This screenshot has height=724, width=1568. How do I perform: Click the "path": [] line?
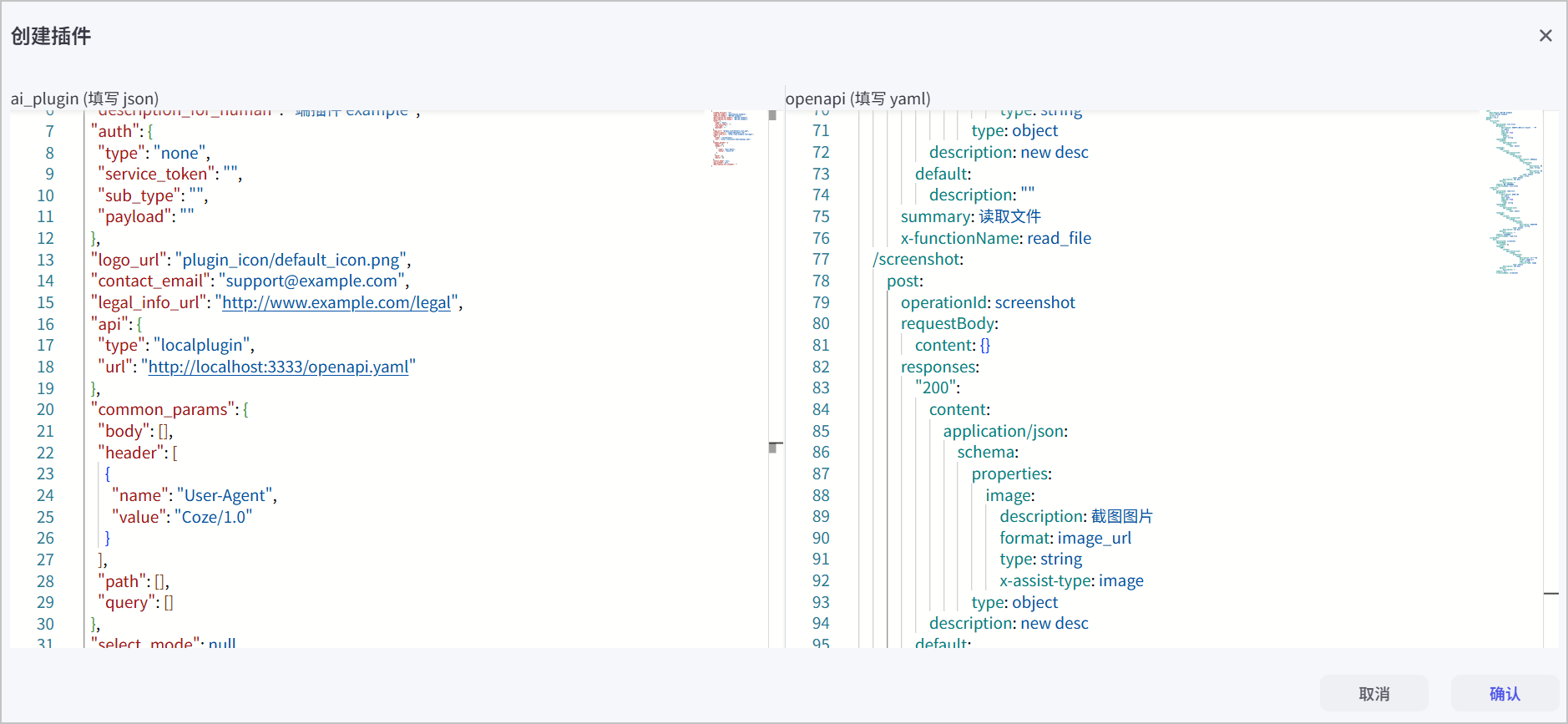[134, 581]
